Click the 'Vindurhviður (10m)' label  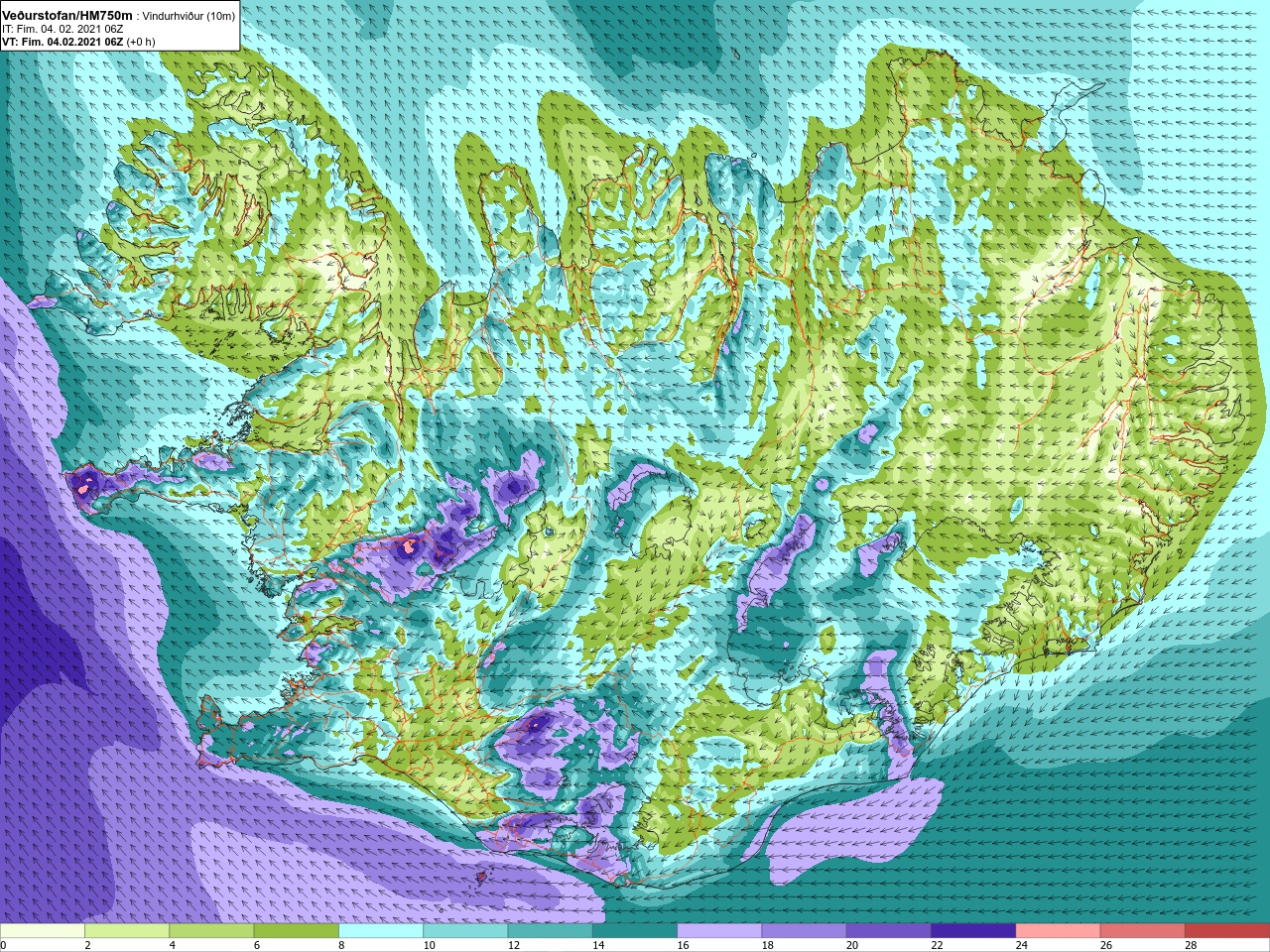point(190,16)
